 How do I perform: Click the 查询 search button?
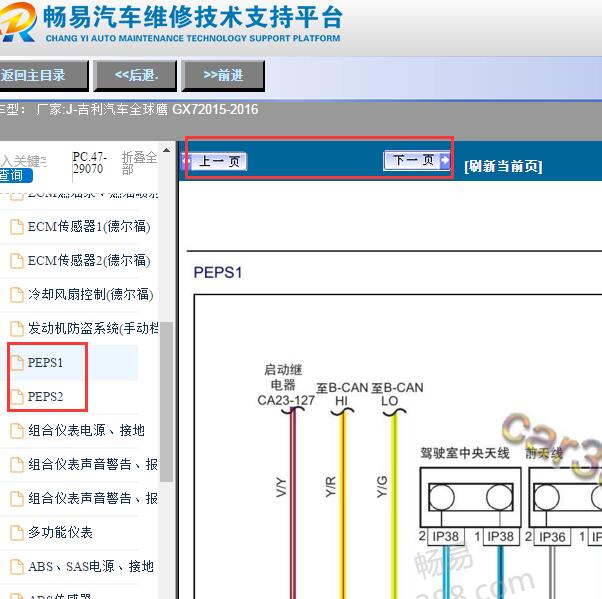(x=15, y=175)
